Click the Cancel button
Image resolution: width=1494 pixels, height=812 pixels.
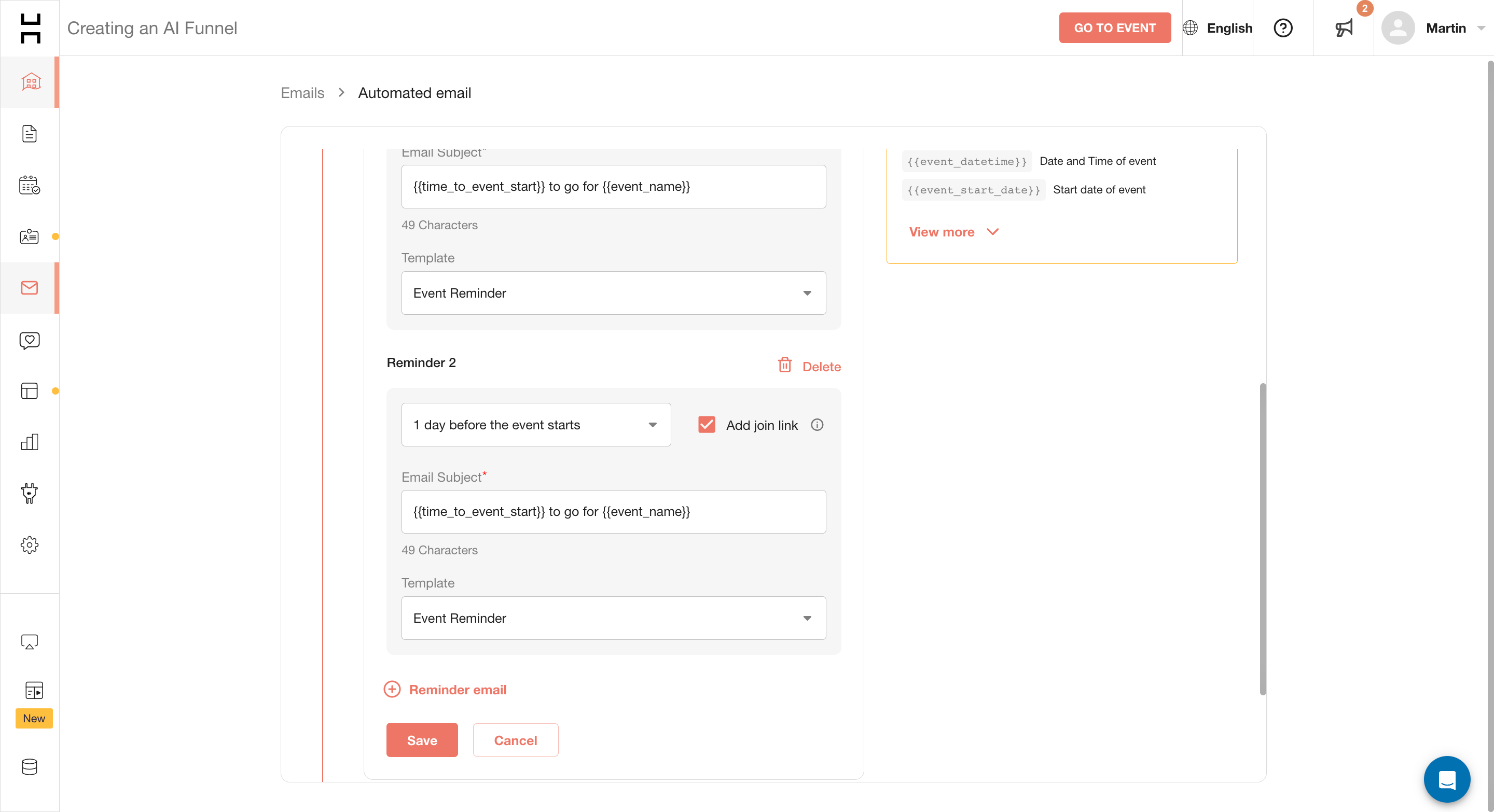point(515,740)
